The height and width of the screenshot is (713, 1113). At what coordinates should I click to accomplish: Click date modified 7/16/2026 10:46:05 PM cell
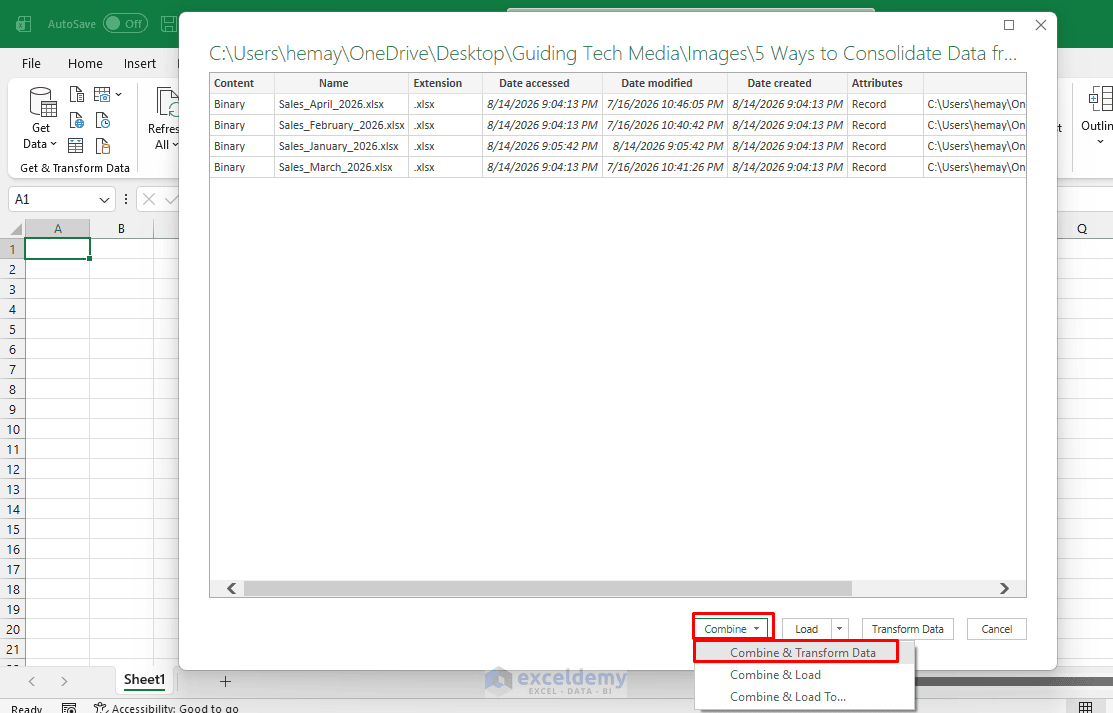tap(665, 104)
